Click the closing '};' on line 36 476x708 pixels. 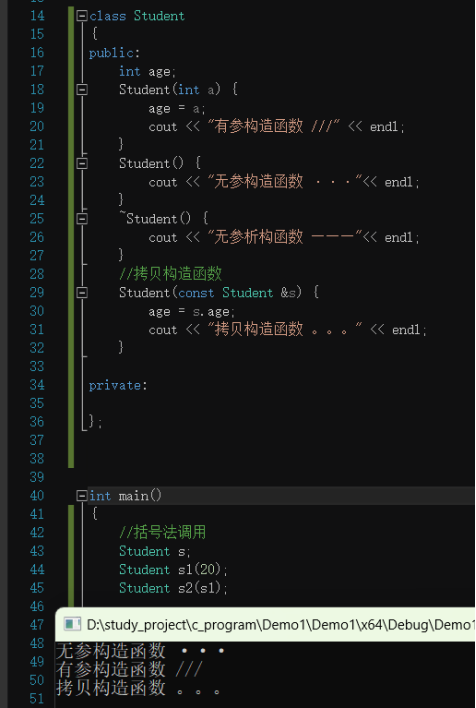pyautogui.click(x=95, y=422)
